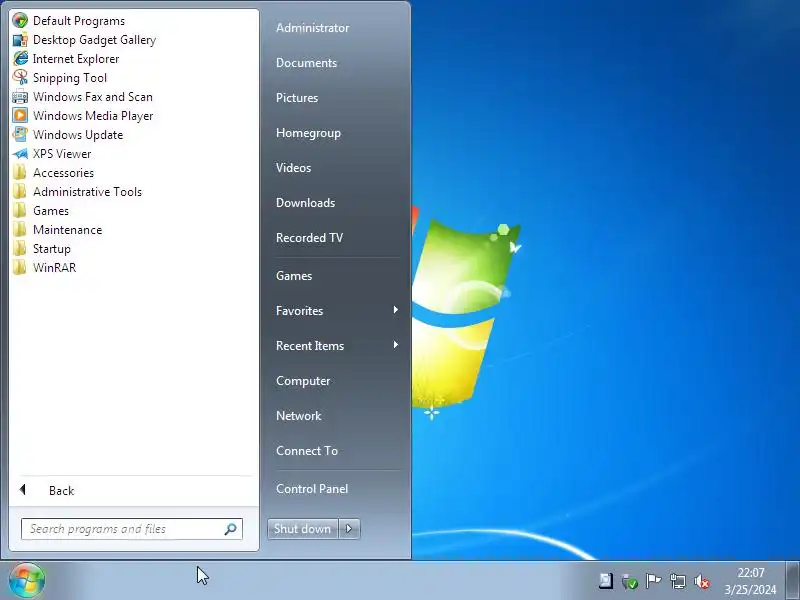Click the Windows Media Player icon
Screen dimensions: 800x600
[x=20, y=115]
